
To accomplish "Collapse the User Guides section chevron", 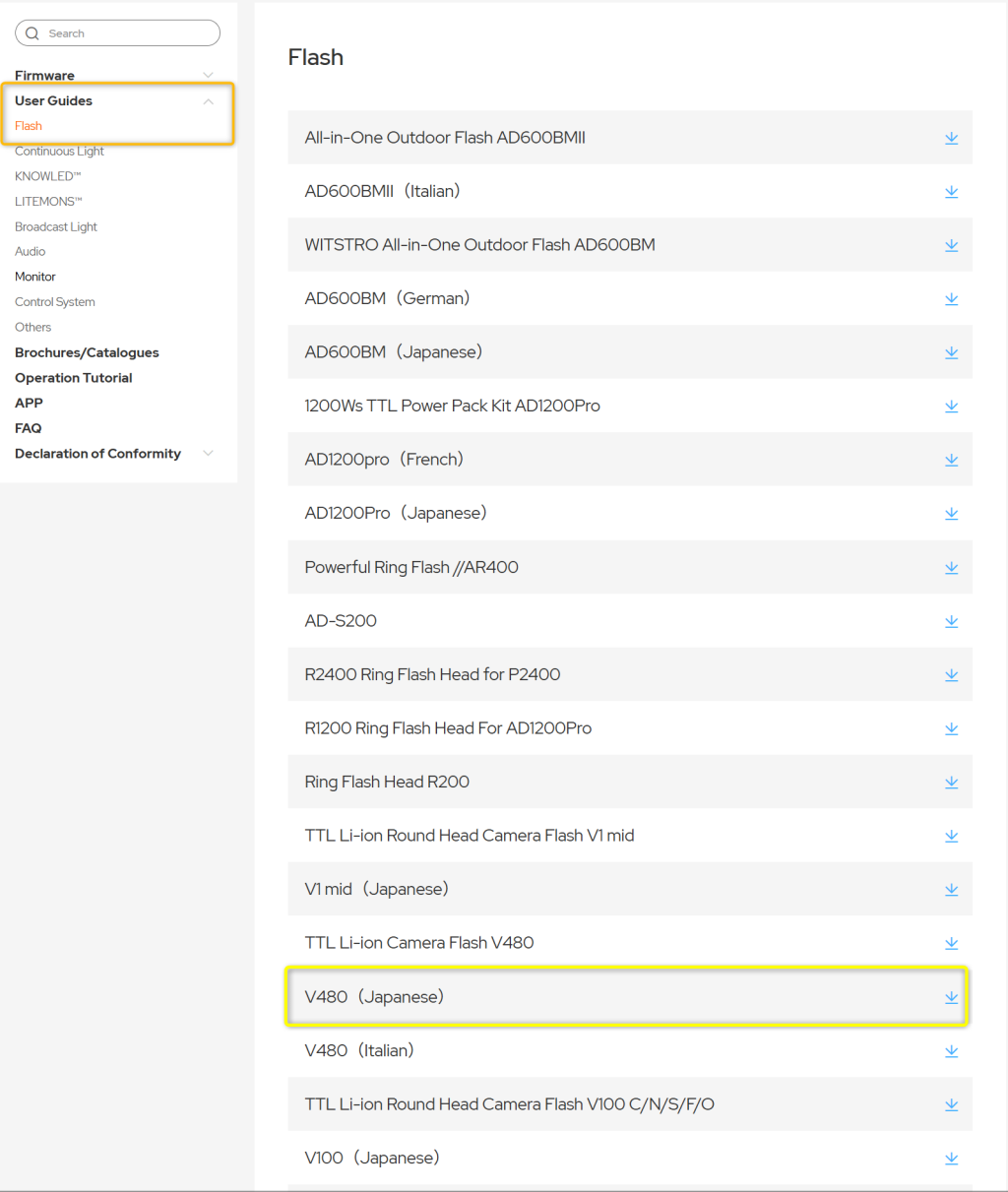I will pos(208,101).
